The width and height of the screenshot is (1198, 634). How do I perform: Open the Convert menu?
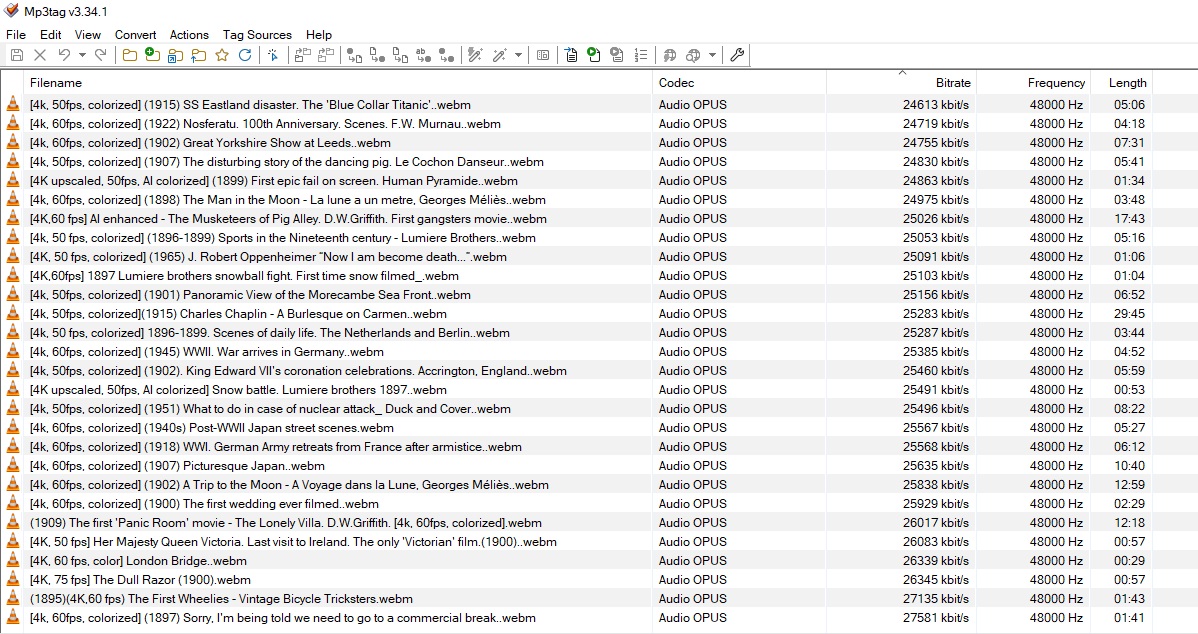click(x=135, y=34)
